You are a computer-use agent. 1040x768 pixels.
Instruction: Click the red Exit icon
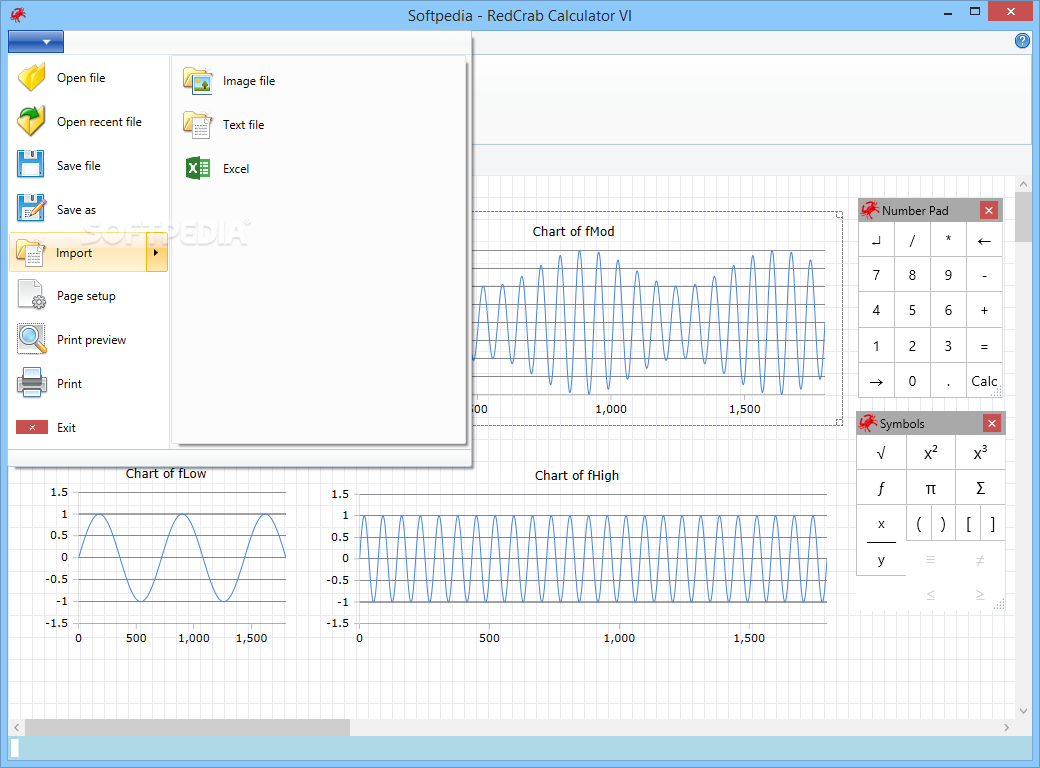tap(32, 428)
